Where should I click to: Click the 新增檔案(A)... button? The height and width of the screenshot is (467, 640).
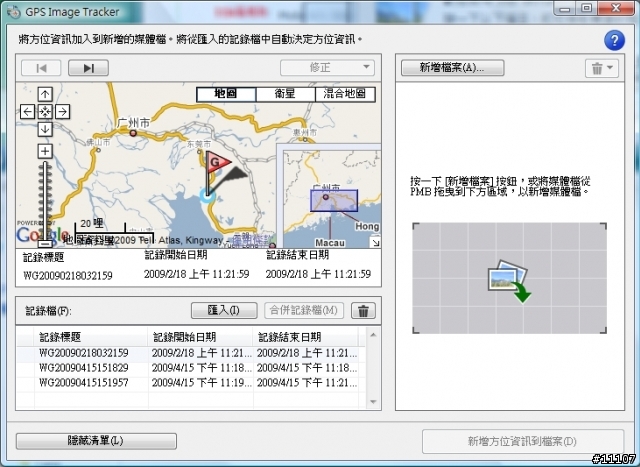453,68
